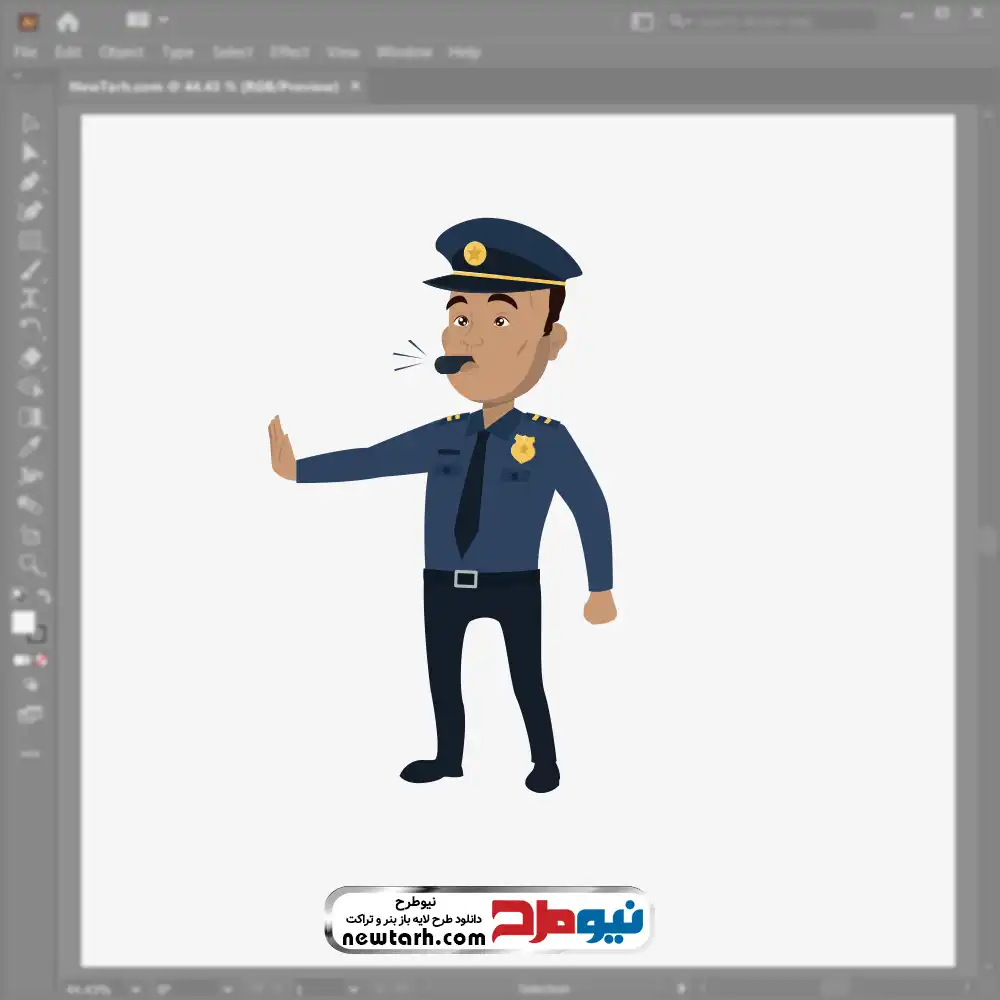Image resolution: width=1000 pixels, height=1000 pixels.
Task: Open Edit Toolbar (three dots)
Action: [x=29, y=754]
